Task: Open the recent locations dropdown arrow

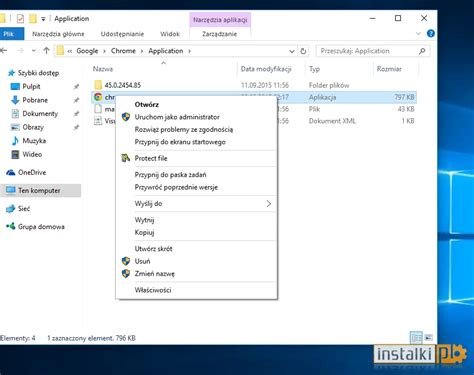Action: click(x=34, y=51)
